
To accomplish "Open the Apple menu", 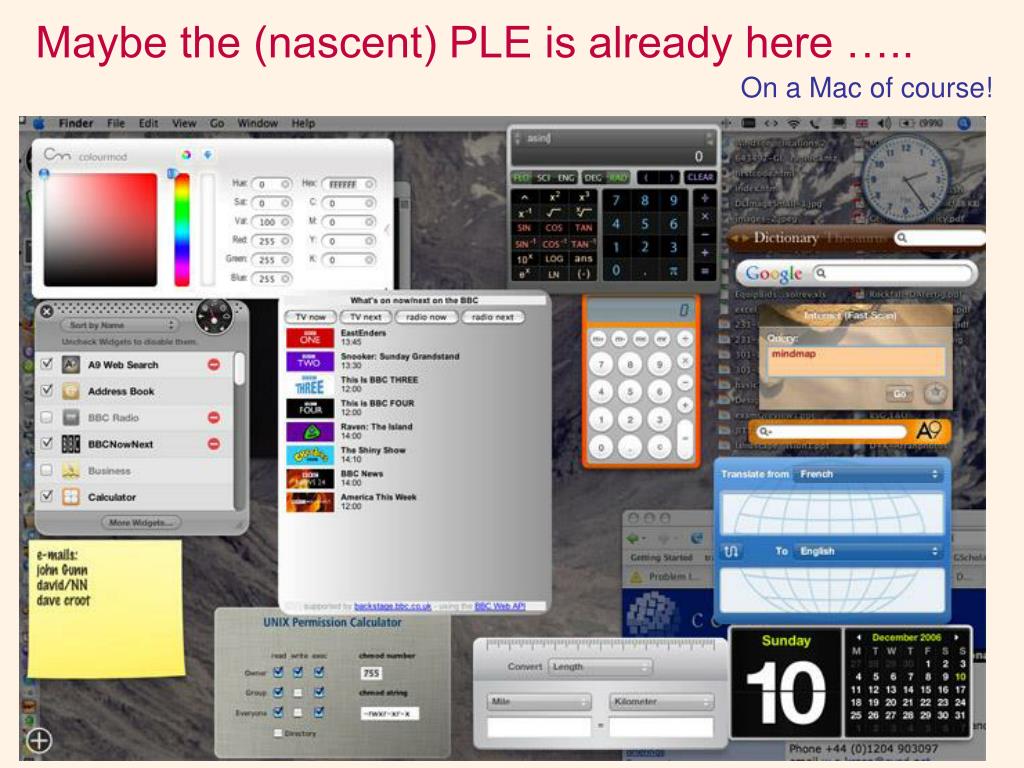I will point(39,123).
